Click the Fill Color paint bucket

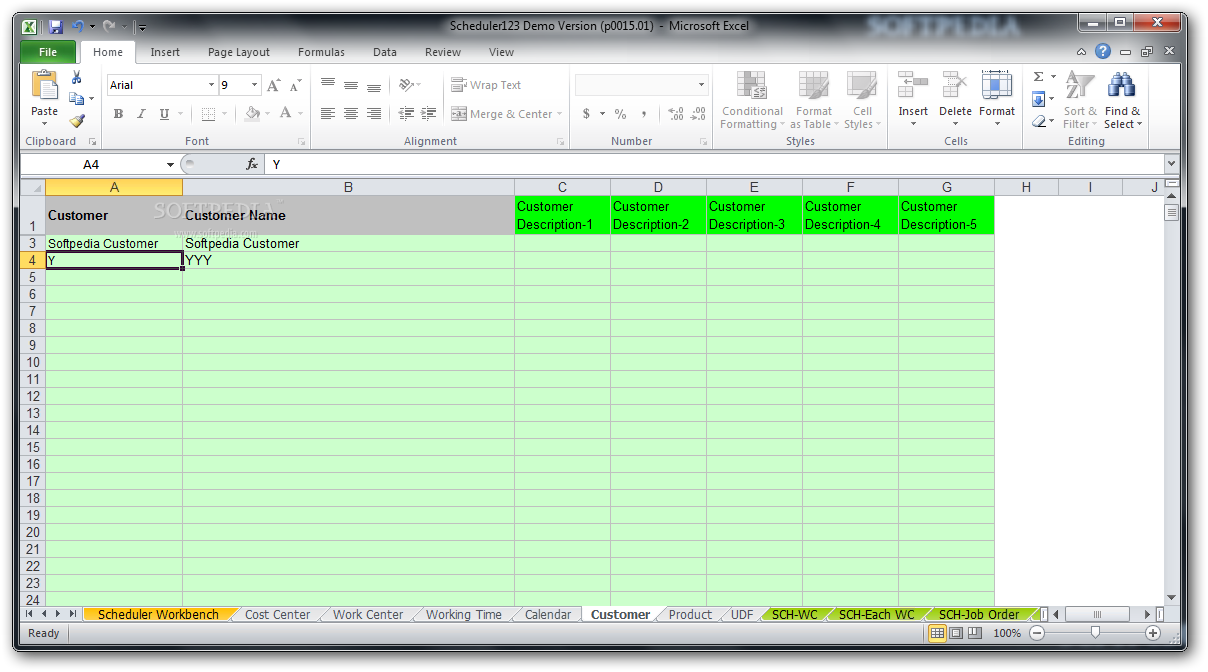click(251, 114)
